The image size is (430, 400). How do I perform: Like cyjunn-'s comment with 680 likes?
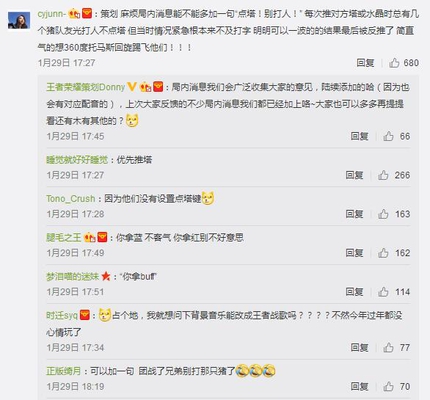click(394, 63)
